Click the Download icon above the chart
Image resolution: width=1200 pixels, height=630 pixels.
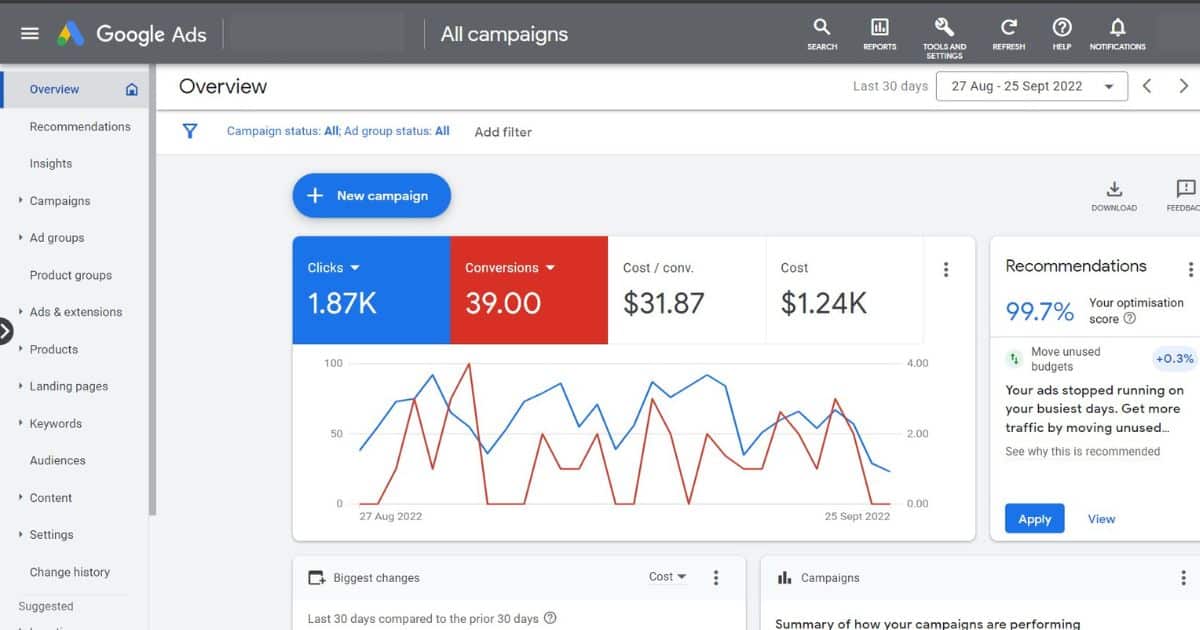point(1113,190)
